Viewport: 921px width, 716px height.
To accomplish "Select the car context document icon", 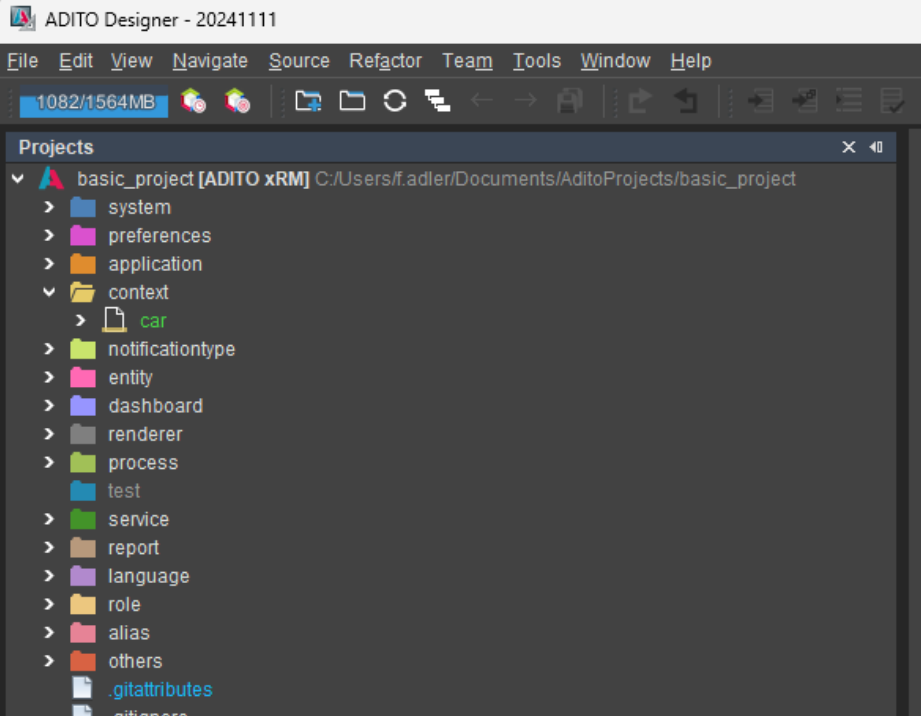I will (x=113, y=320).
